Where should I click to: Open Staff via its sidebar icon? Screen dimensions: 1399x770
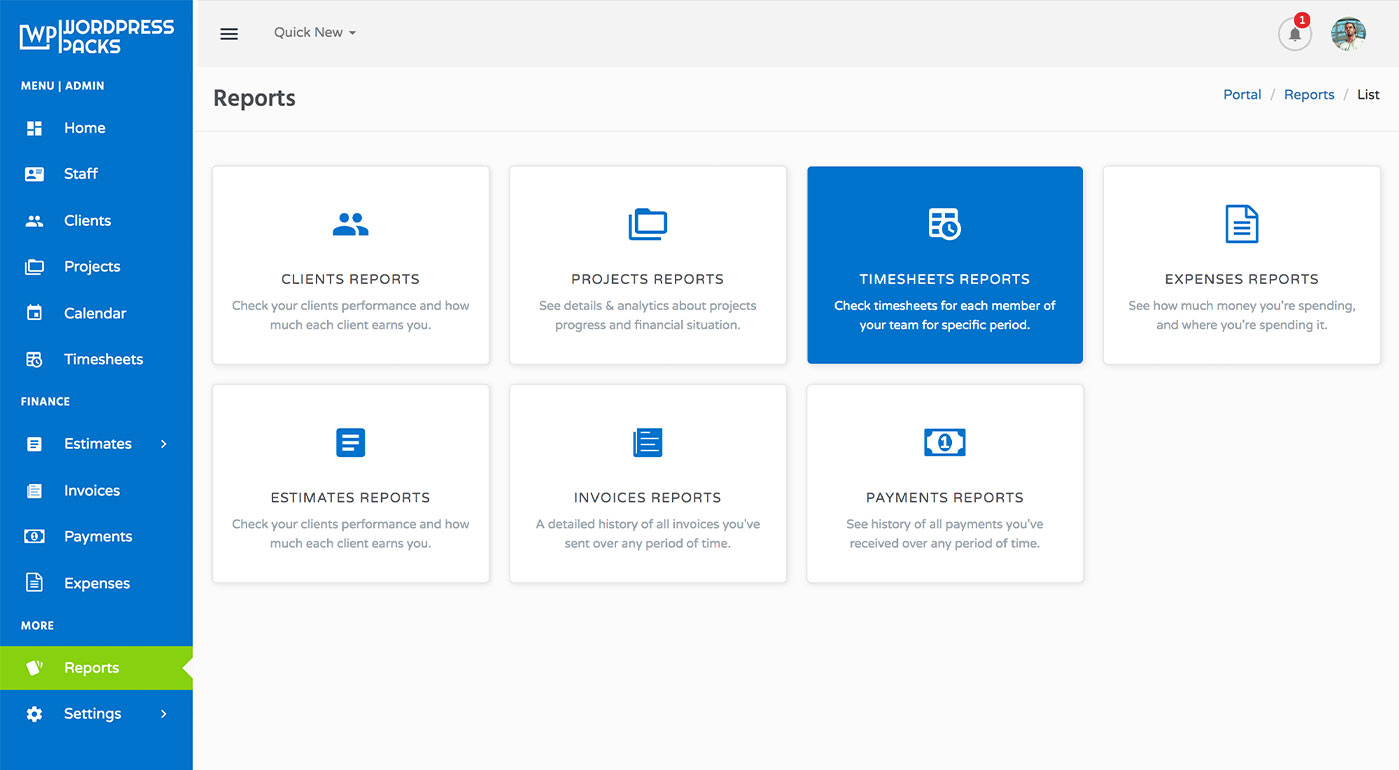[x=36, y=173]
